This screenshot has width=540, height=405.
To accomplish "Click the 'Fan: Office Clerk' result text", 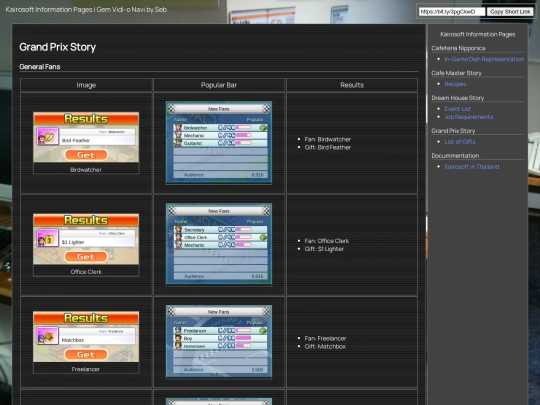I will (x=326, y=241).
